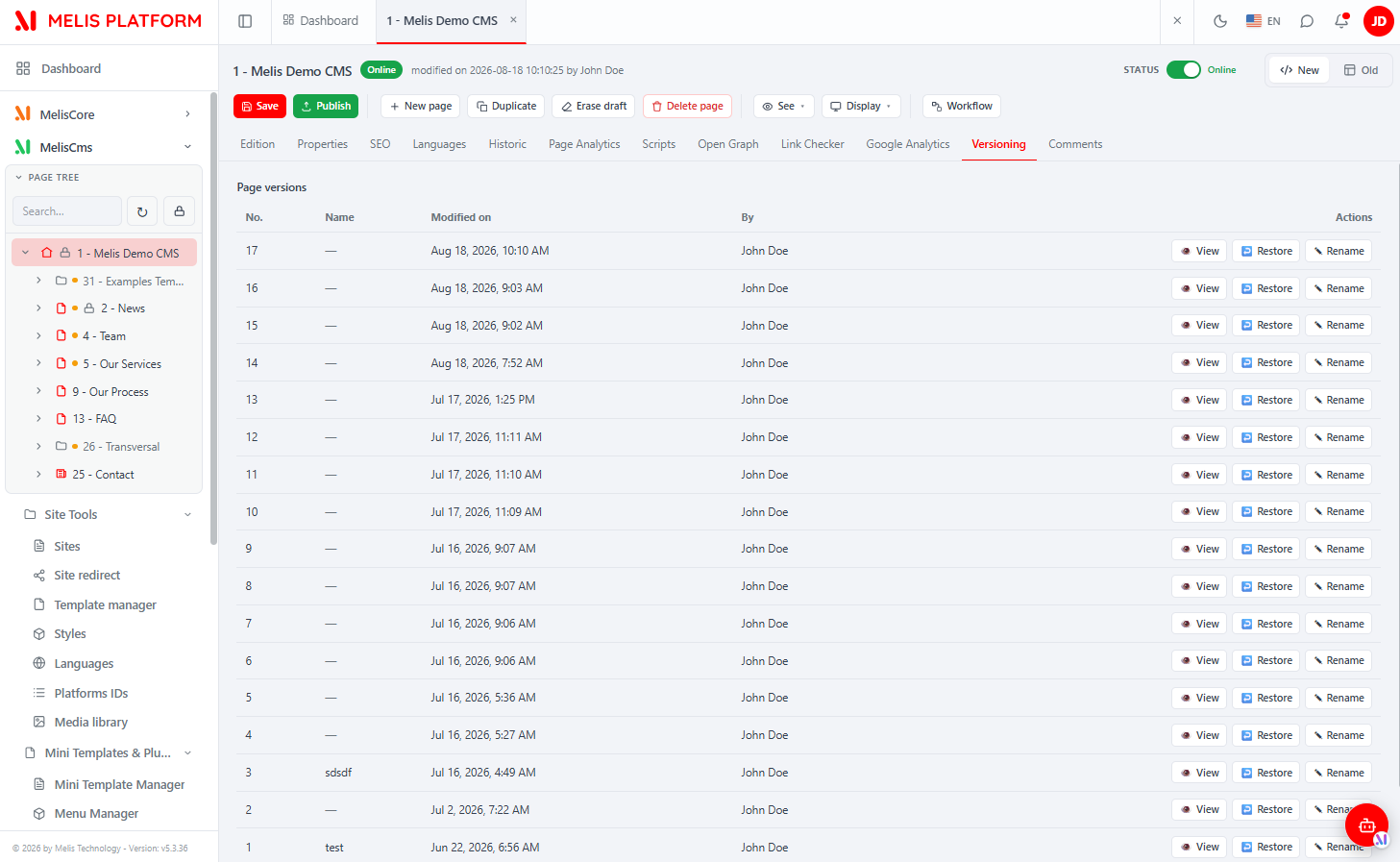Open Mini Template Manager
1400x862 pixels.
119,784
